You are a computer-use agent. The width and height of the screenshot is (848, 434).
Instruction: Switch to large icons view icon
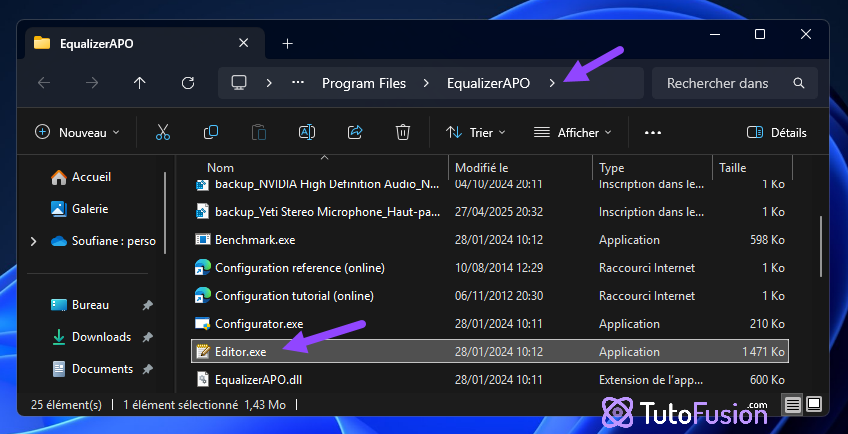pyautogui.click(x=814, y=404)
